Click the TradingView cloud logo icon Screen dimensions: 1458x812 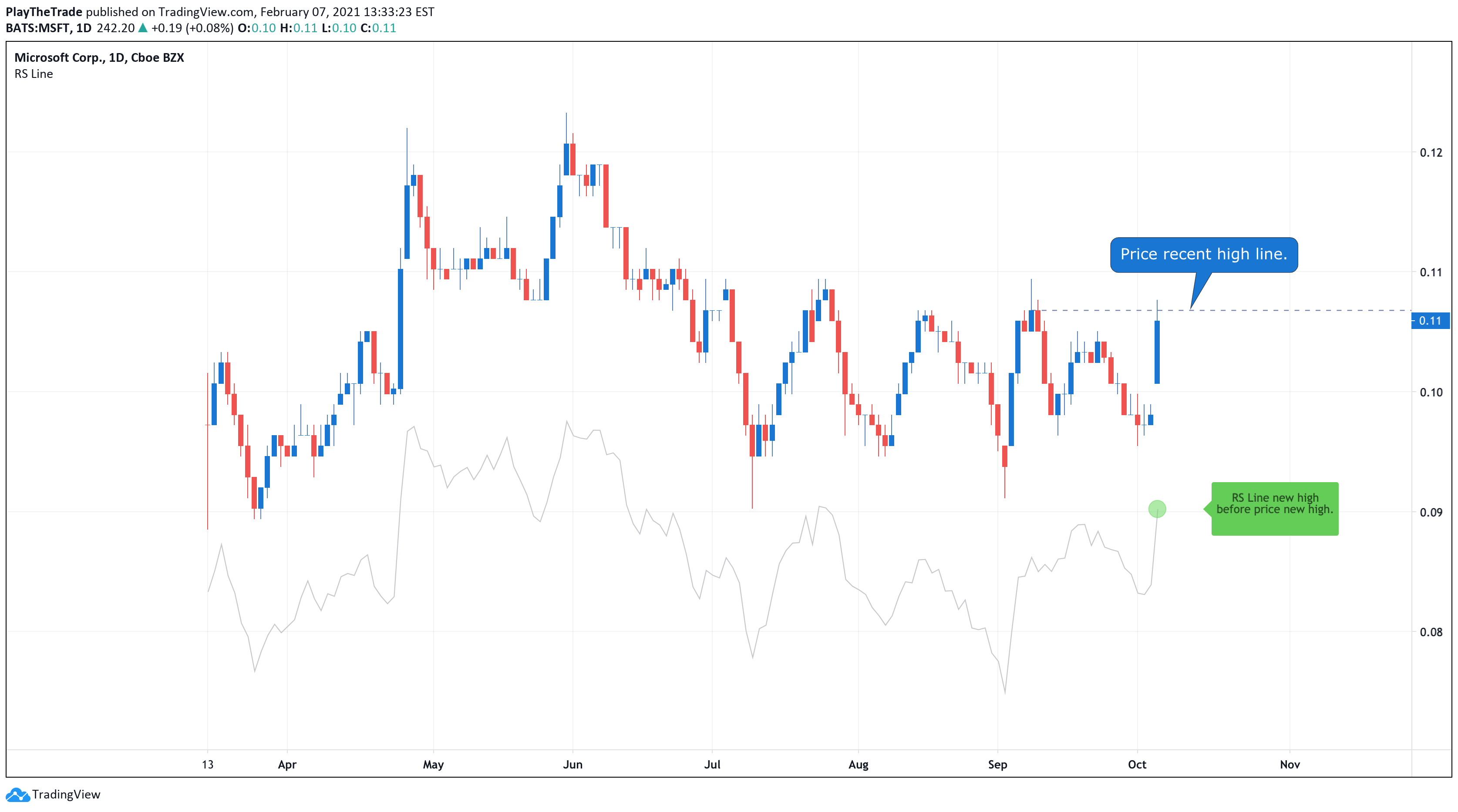coord(17,795)
